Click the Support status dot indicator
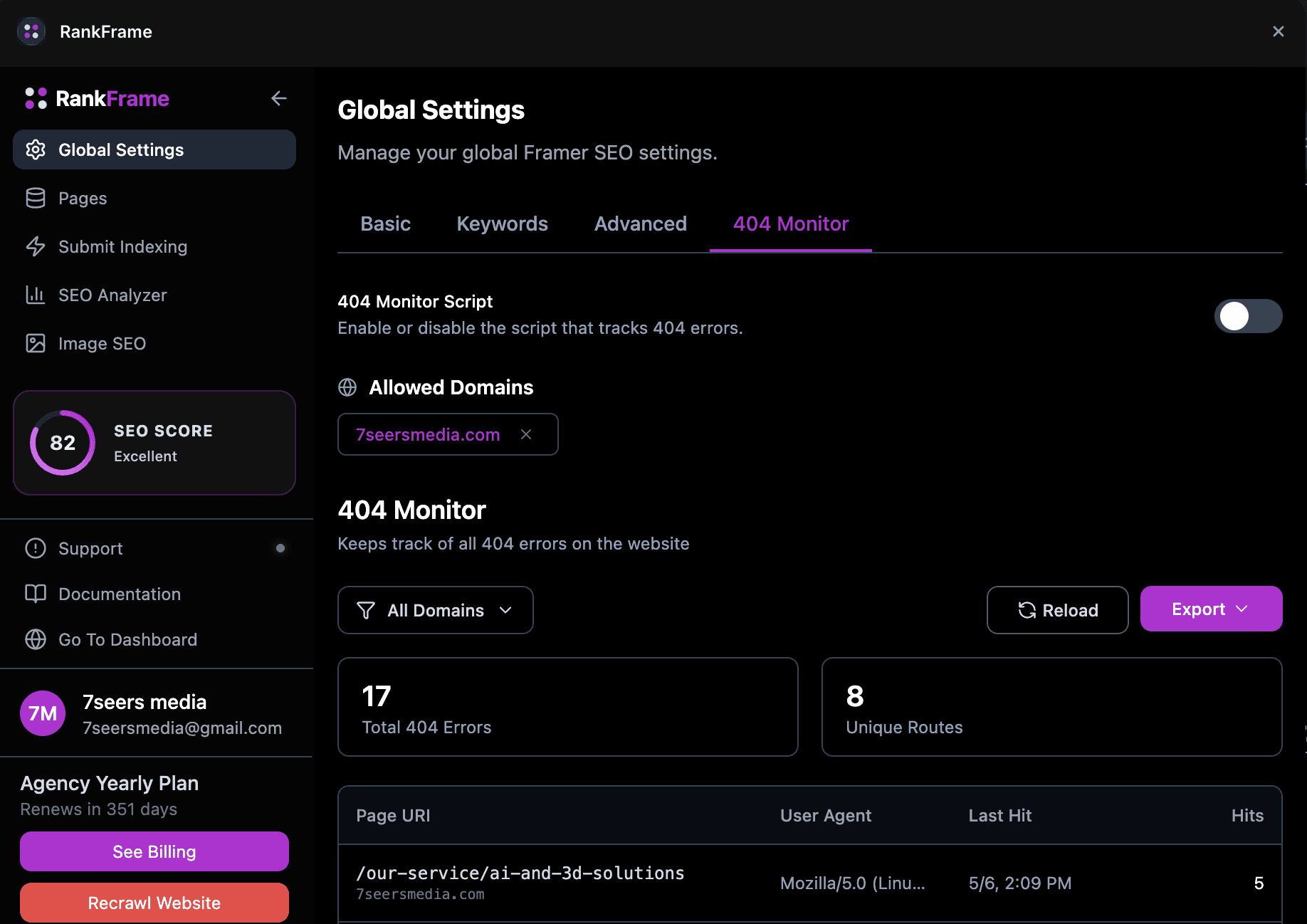This screenshot has height=924, width=1307. click(x=280, y=548)
